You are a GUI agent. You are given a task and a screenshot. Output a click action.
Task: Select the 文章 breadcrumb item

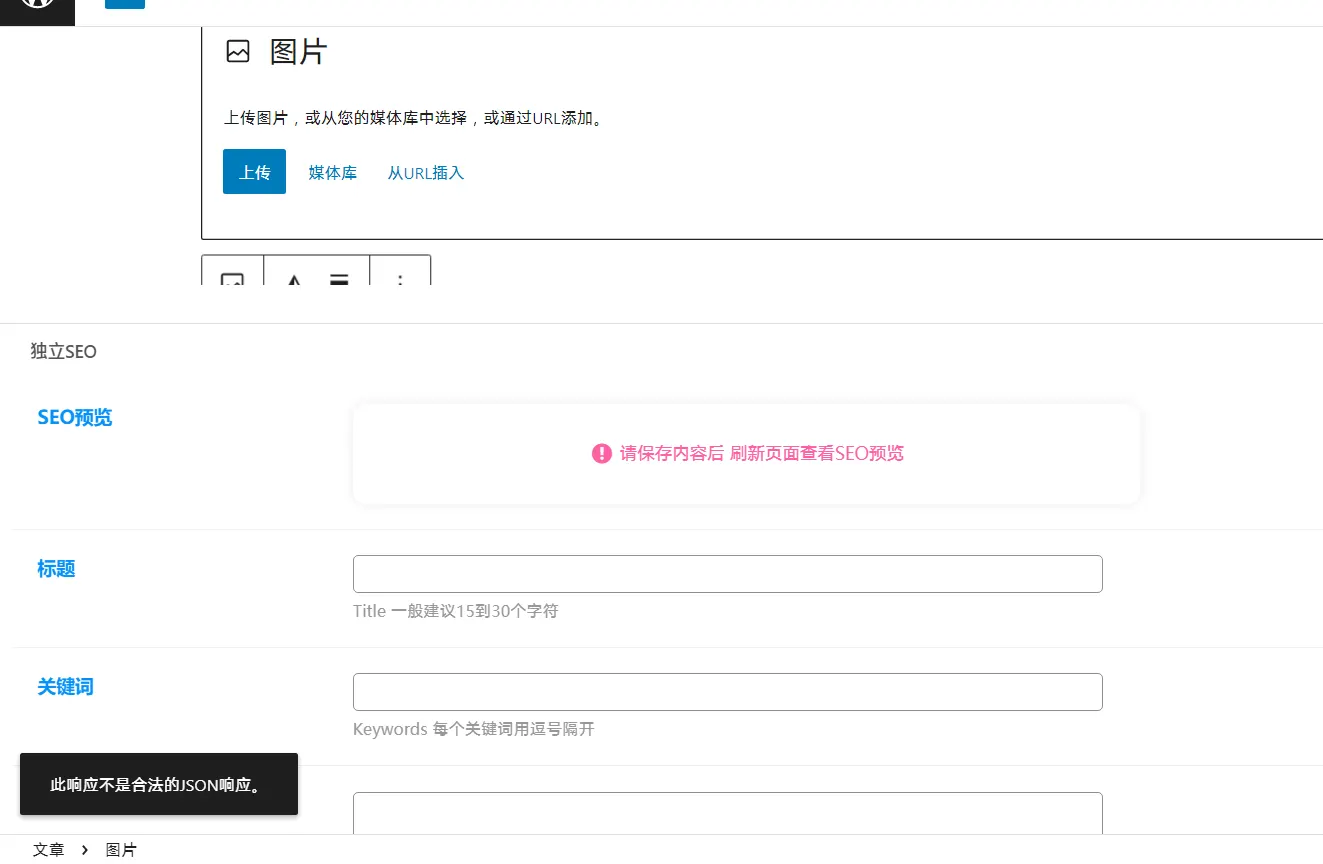pyautogui.click(x=48, y=850)
